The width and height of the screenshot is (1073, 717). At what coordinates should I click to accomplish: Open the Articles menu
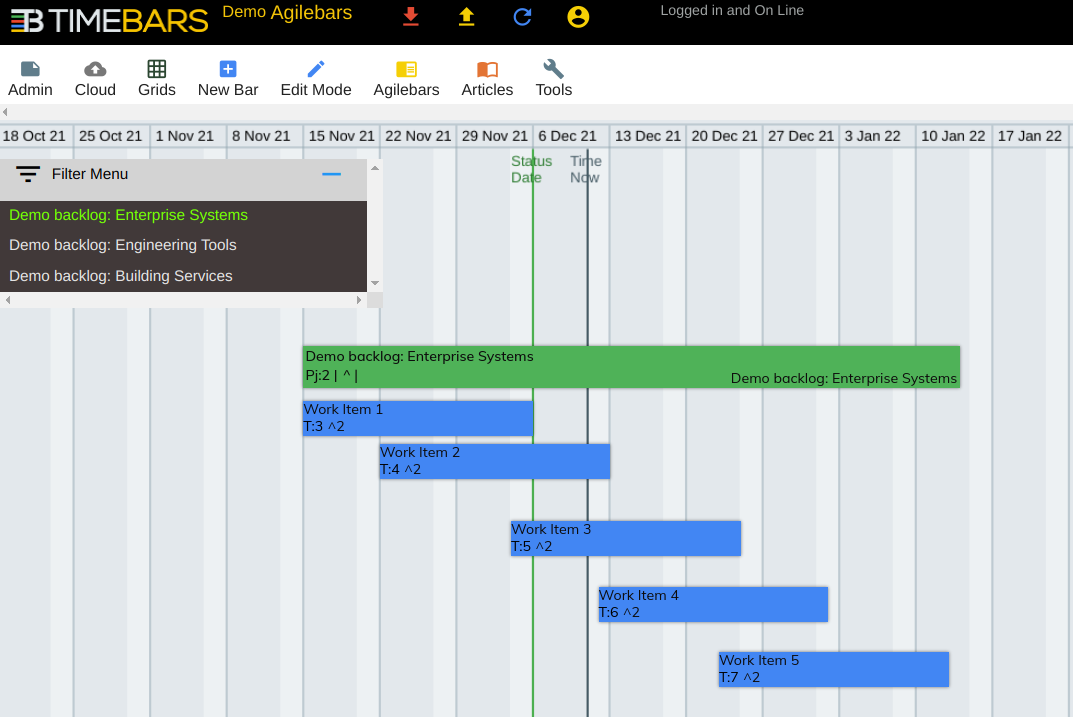(487, 78)
